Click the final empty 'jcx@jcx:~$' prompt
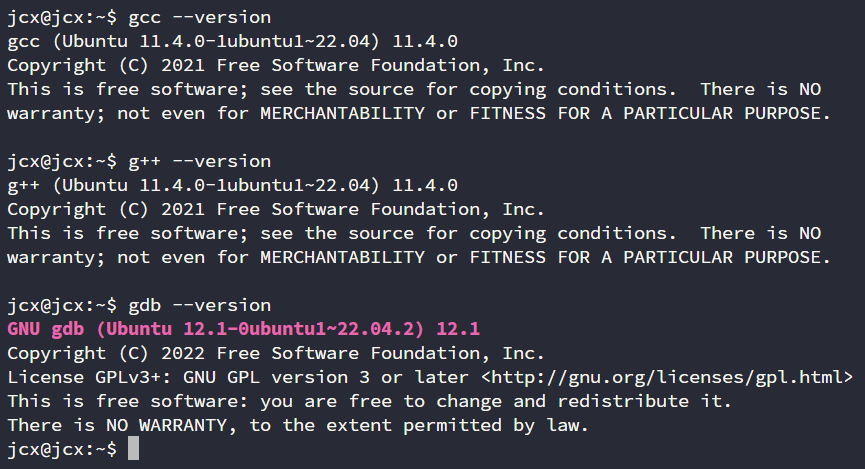865x469 pixels. 61,450
